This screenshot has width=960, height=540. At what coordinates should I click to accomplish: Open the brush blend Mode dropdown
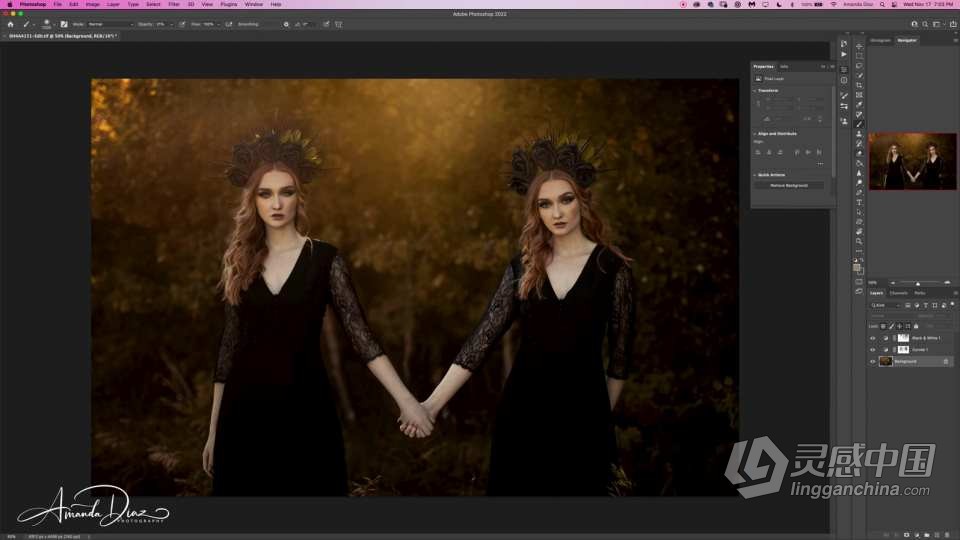(109, 24)
